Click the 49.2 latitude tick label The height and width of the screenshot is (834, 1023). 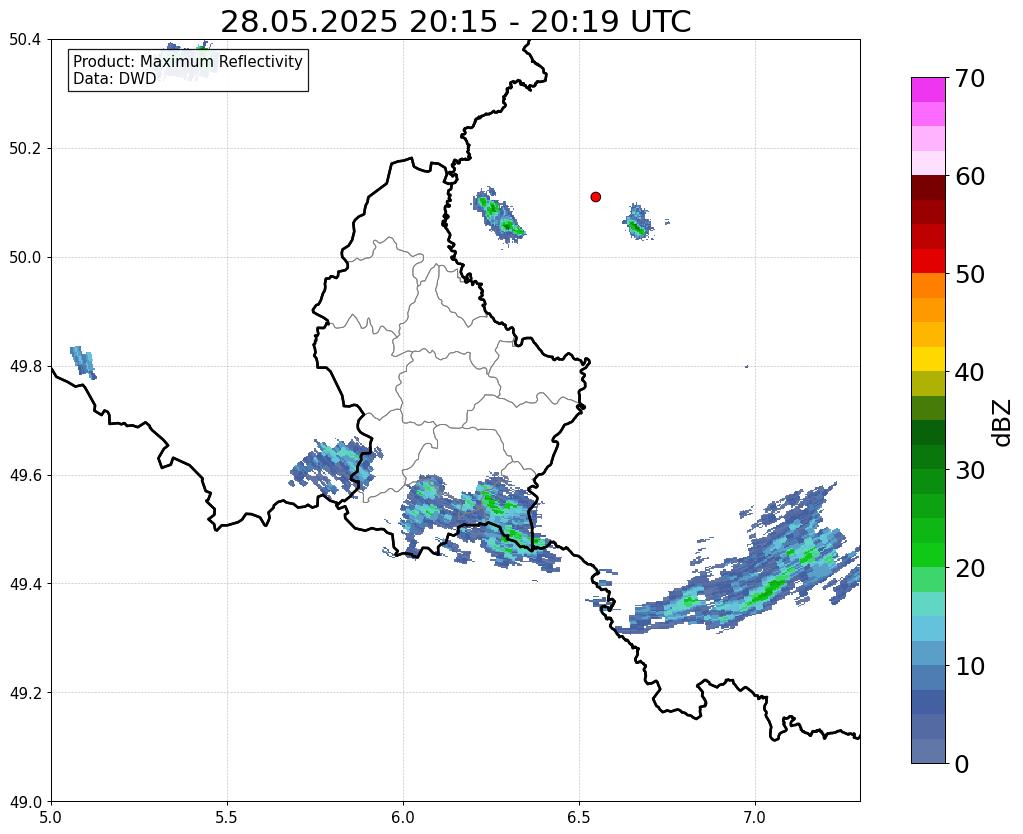pyautogui.click(x=25, y=693)
